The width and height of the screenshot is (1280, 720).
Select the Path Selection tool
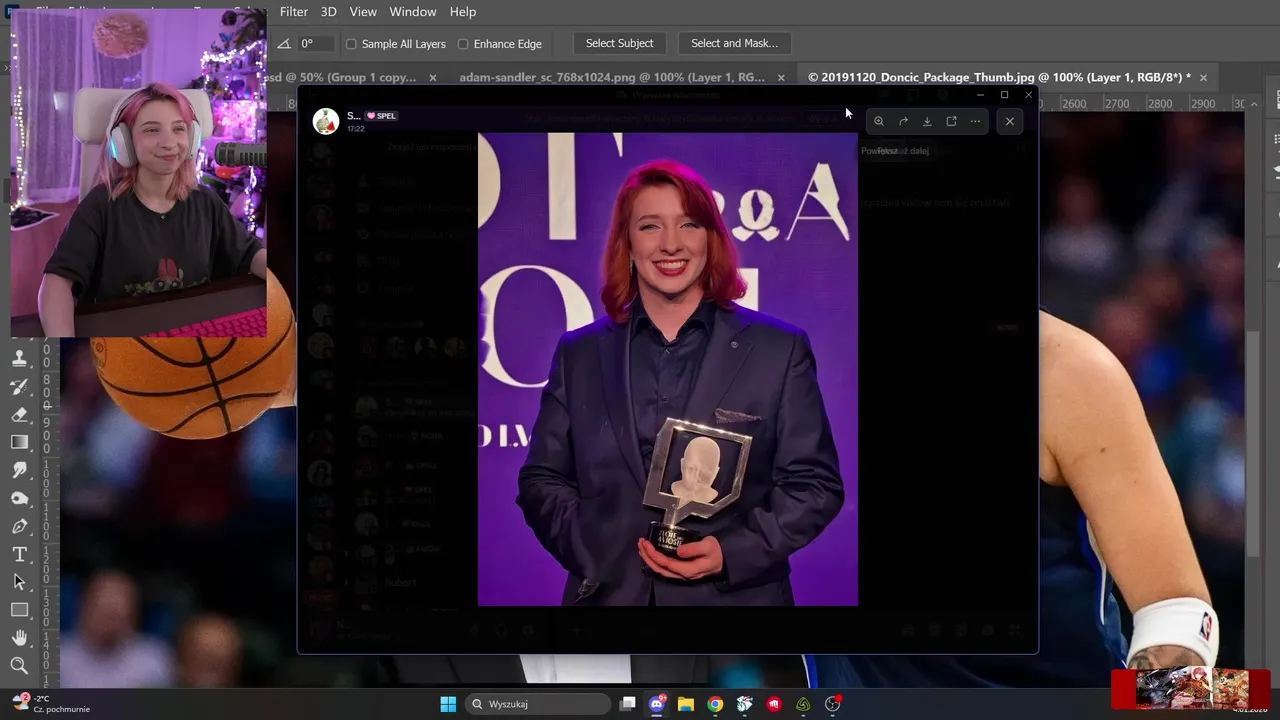pyautogui.click(x=19, y=582)
